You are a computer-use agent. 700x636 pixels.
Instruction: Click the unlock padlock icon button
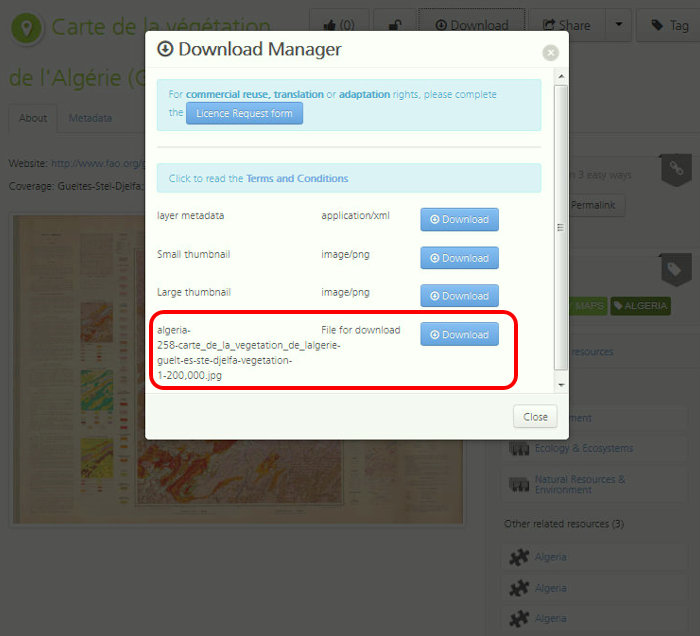396,25
